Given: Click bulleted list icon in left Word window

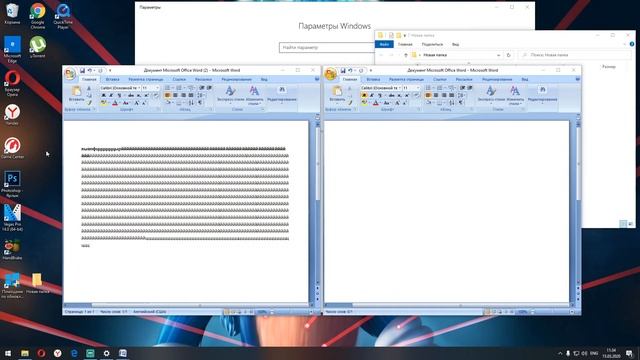Looking at the screenshot, I should pos(167,88).
